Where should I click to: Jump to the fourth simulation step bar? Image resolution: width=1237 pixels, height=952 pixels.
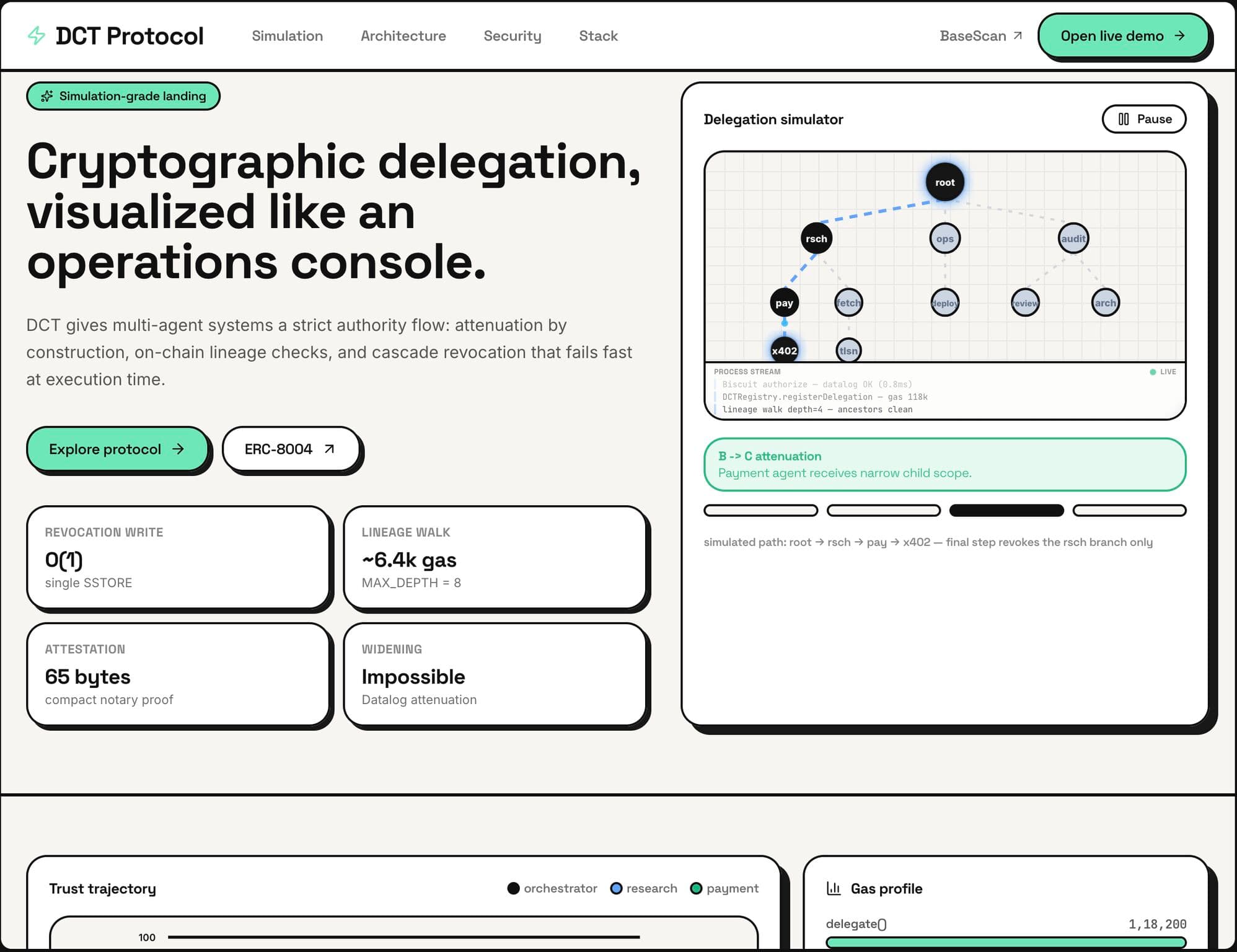[x=1129, y=511]
